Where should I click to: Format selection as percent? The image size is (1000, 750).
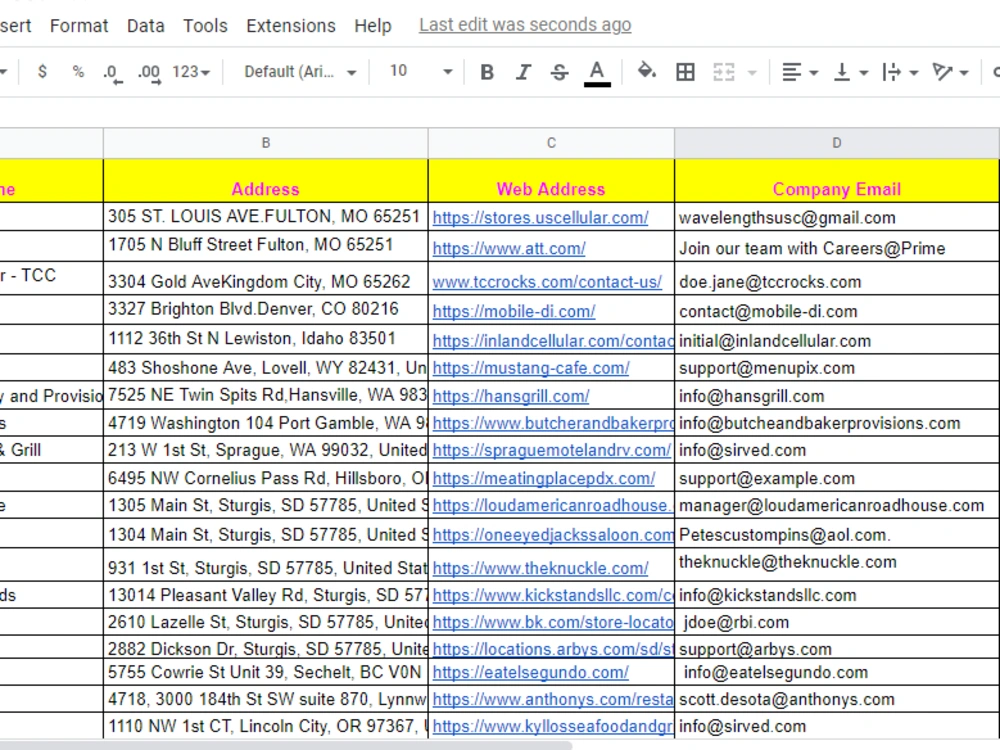coord(78,71)
